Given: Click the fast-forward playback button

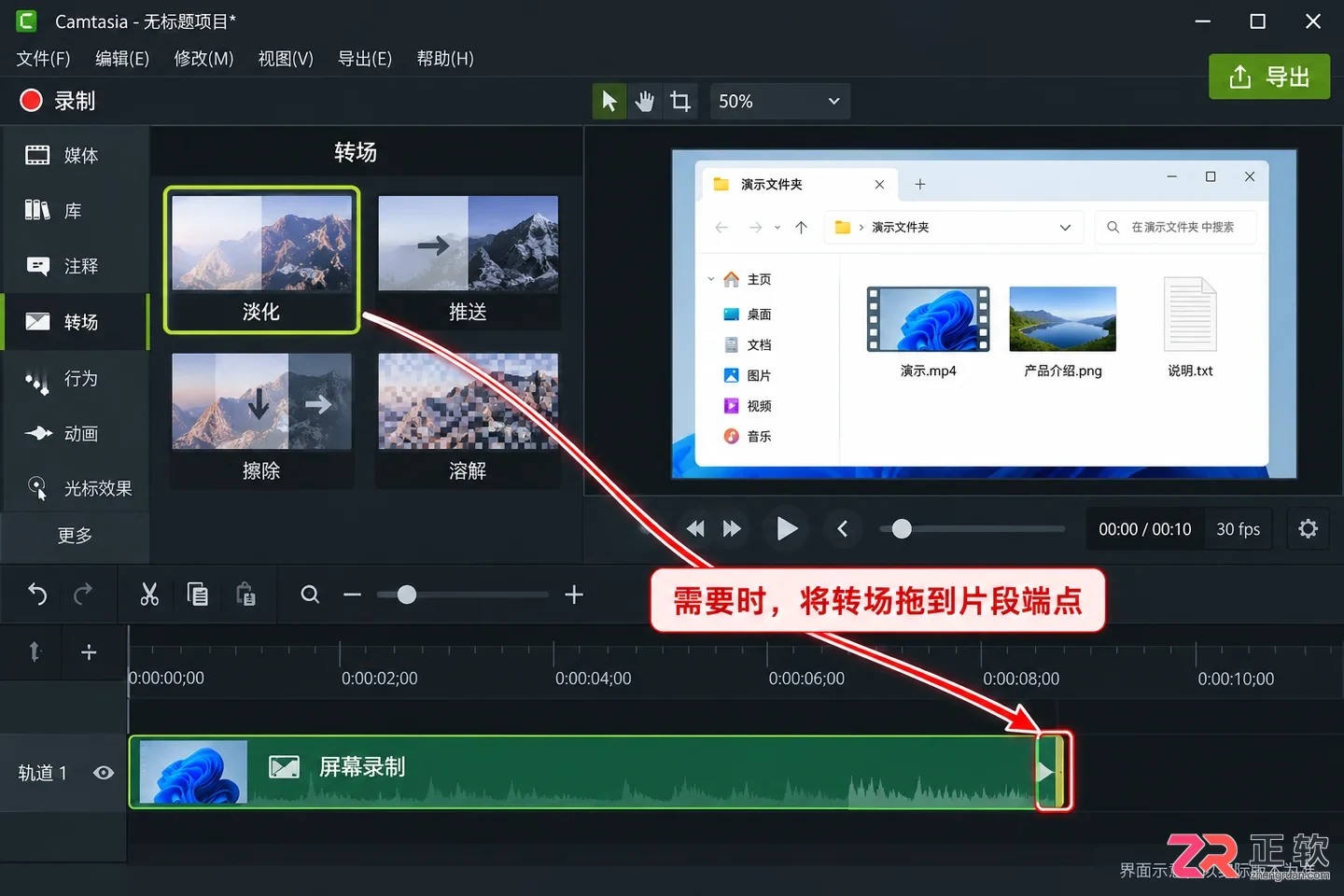Looking at the screenshot, I should (x=732, y=529).
